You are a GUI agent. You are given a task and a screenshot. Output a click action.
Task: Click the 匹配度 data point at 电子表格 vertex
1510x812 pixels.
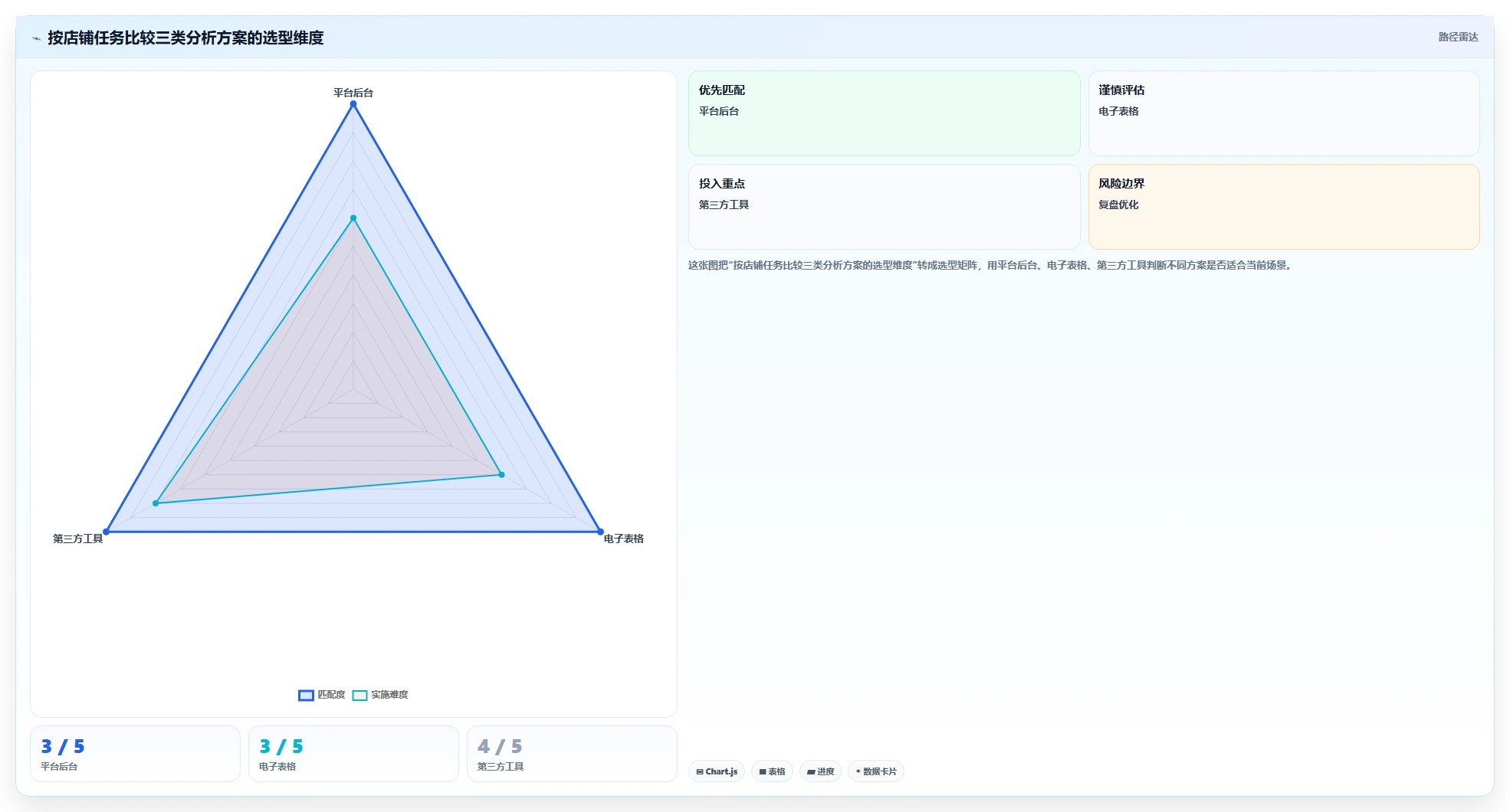tap(600, 532)
